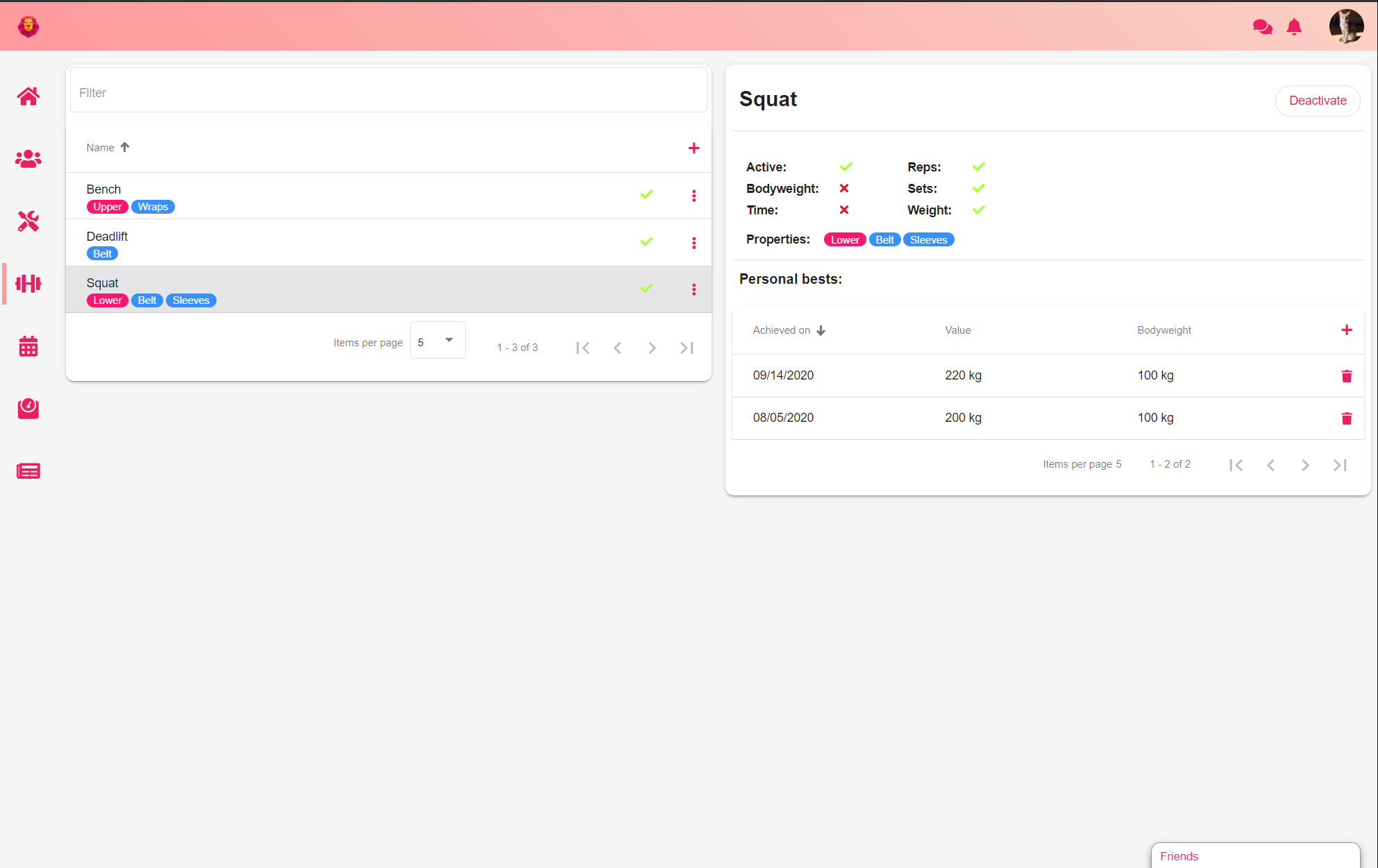Open the notifications bell
Screen dimensions: 1378x868
(1294, 27)
